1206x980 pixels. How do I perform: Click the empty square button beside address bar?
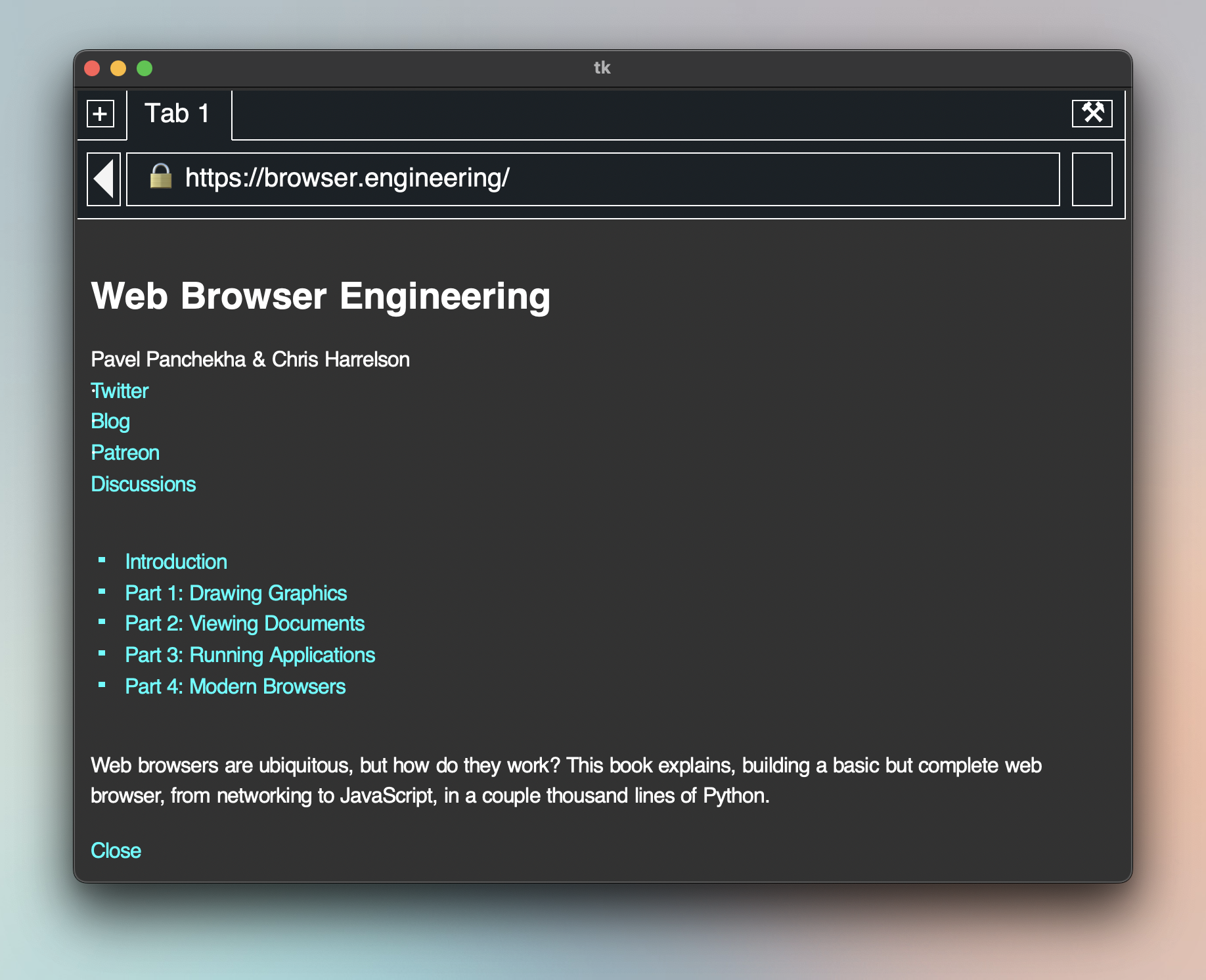click(x=1092, y=179)
